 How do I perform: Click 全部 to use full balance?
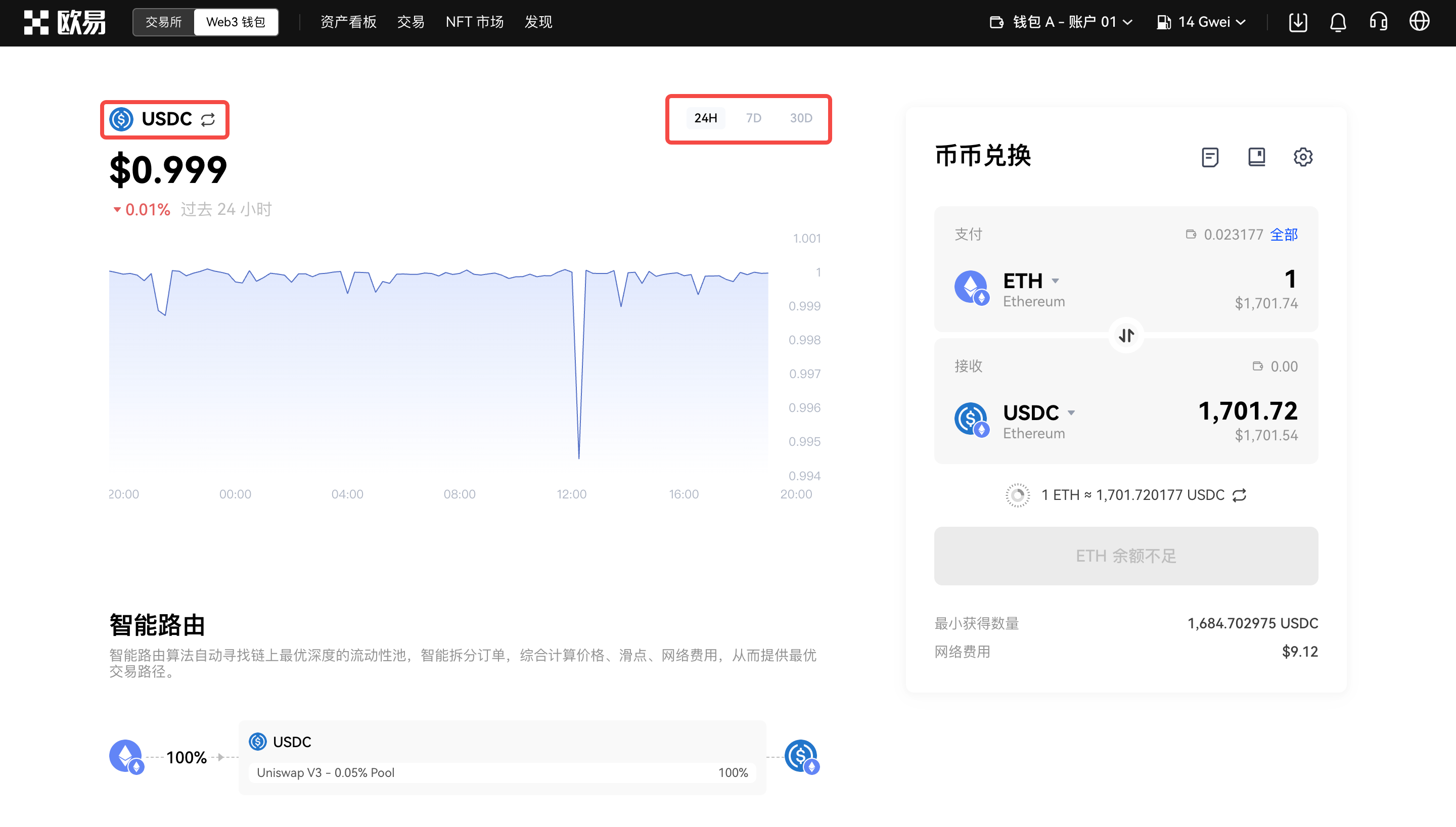pos(1284,235)
